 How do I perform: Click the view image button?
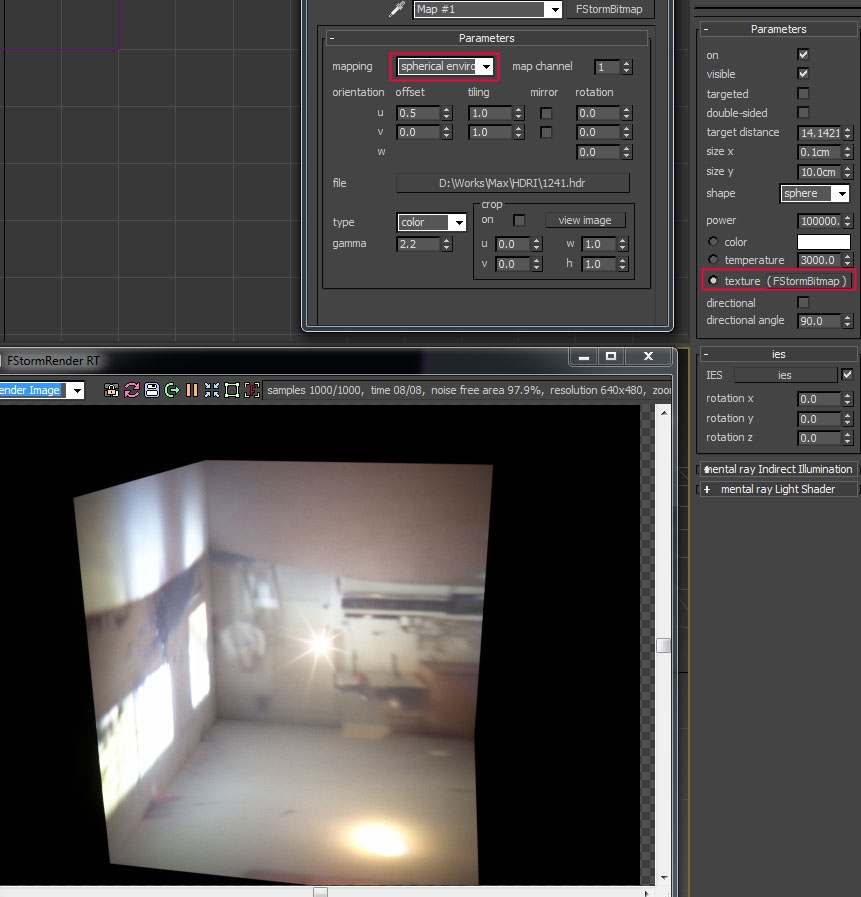click(x=585, y=220)
